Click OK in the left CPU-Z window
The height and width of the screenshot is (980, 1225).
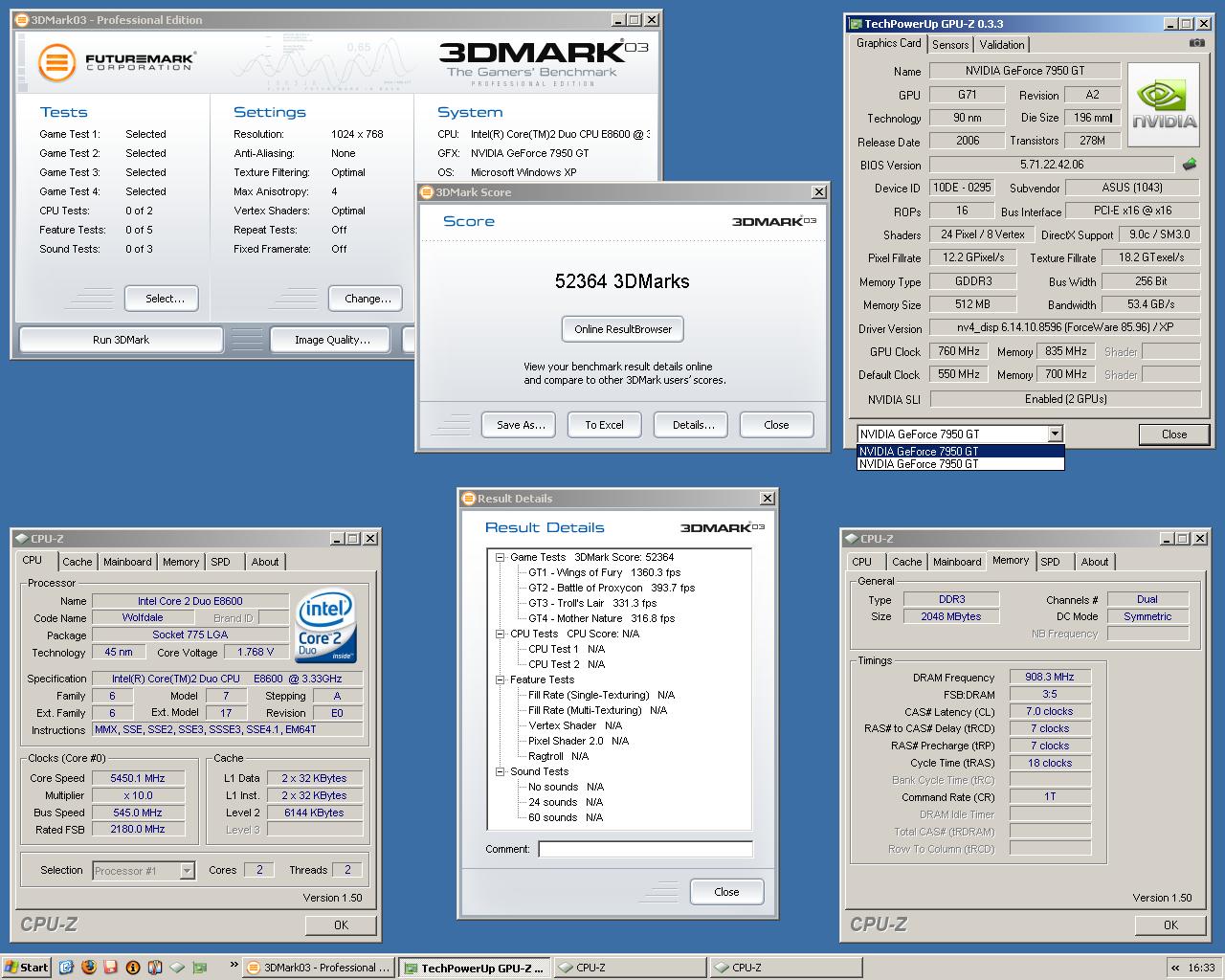coord(341,924)
